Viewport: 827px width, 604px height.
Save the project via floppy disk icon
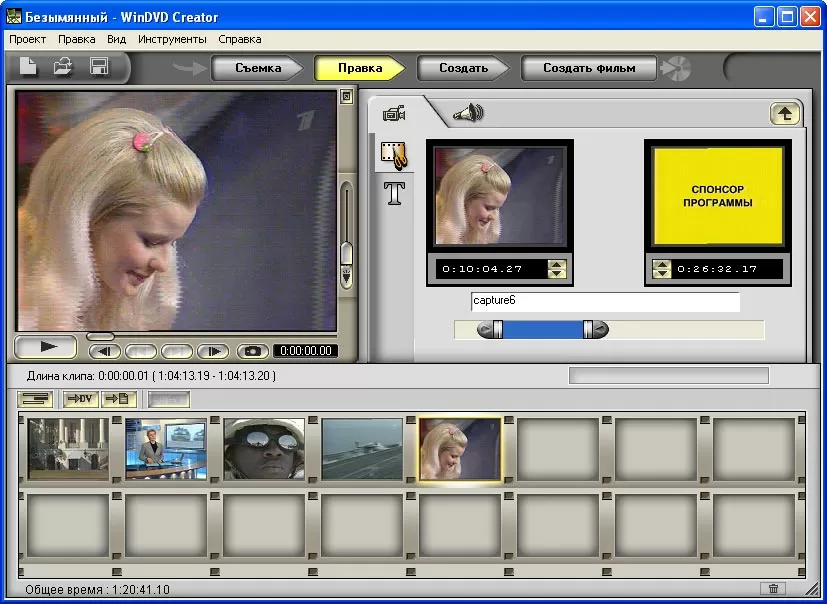point(99,68)
